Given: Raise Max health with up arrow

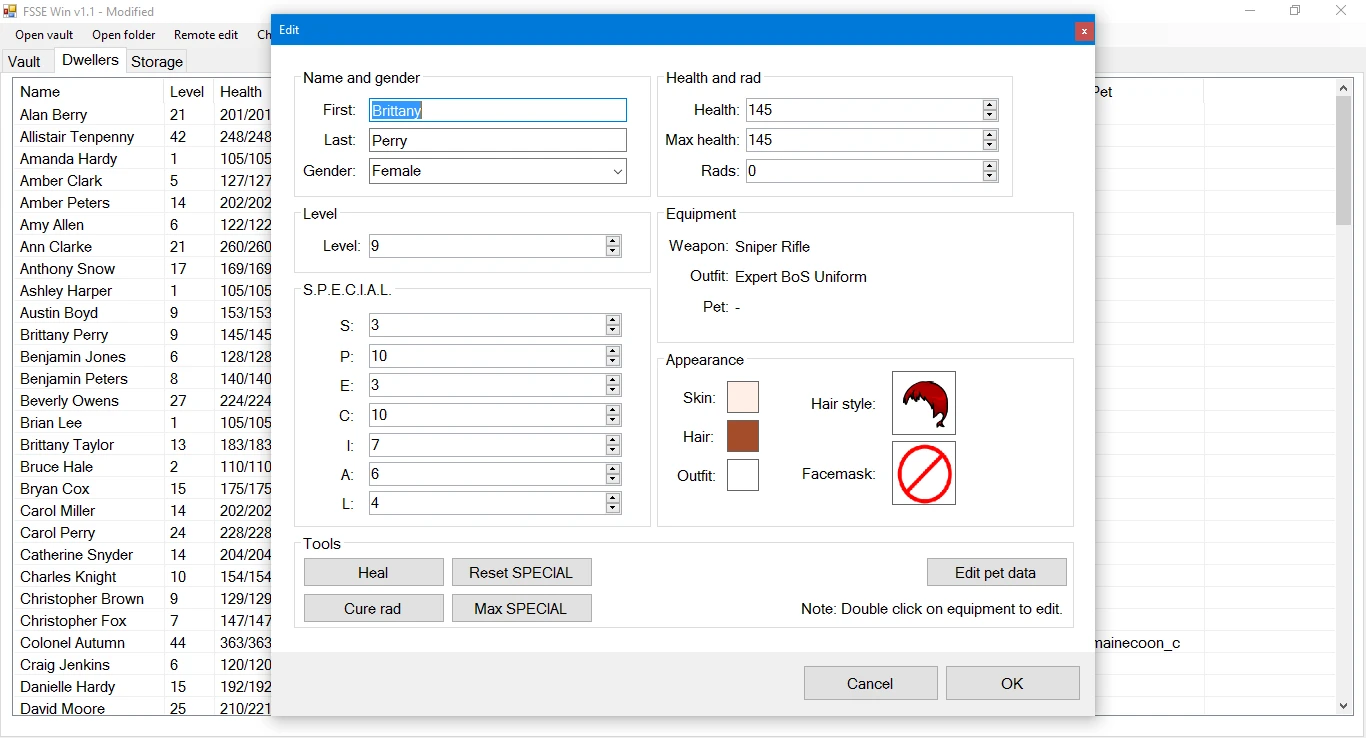Looking at the screenshot, I should click(x=989, y=135).
